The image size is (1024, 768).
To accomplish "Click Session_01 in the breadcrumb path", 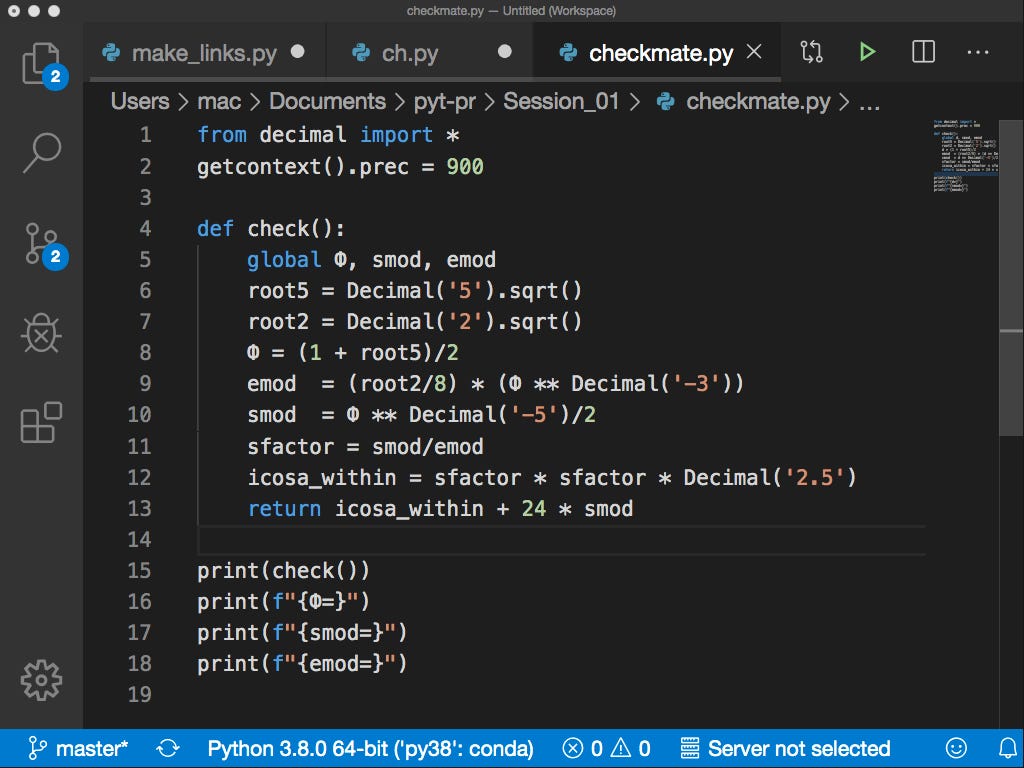I will 561,101.
